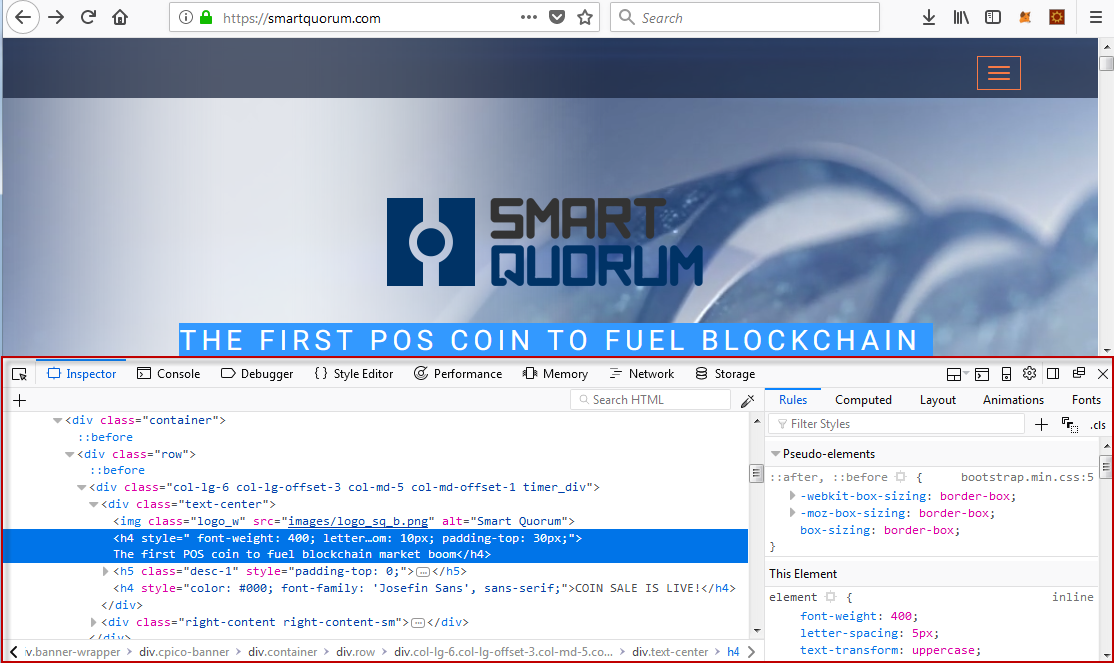Open the bootstrap.min.css:5 source link
Image resolution: width=1114 pixels, height=663 pixels.
tap(1027, 477)
